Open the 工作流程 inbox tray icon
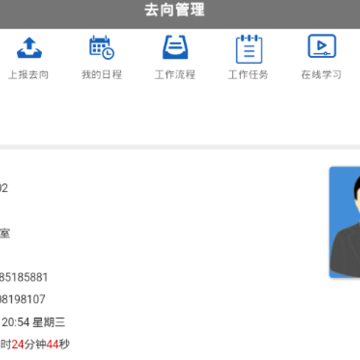Screen dimensions: 360x360 point(175,47)
